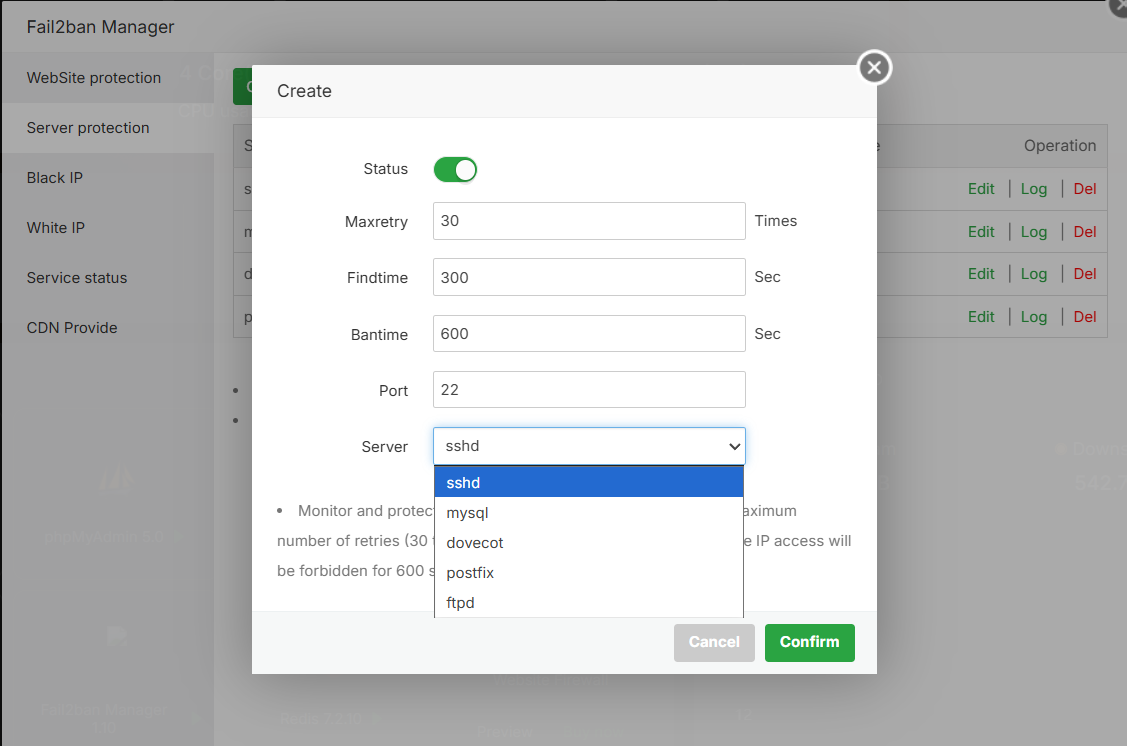
Task: Select sshd from the server list
Action: pyautogui.click(x=589, y=483)
